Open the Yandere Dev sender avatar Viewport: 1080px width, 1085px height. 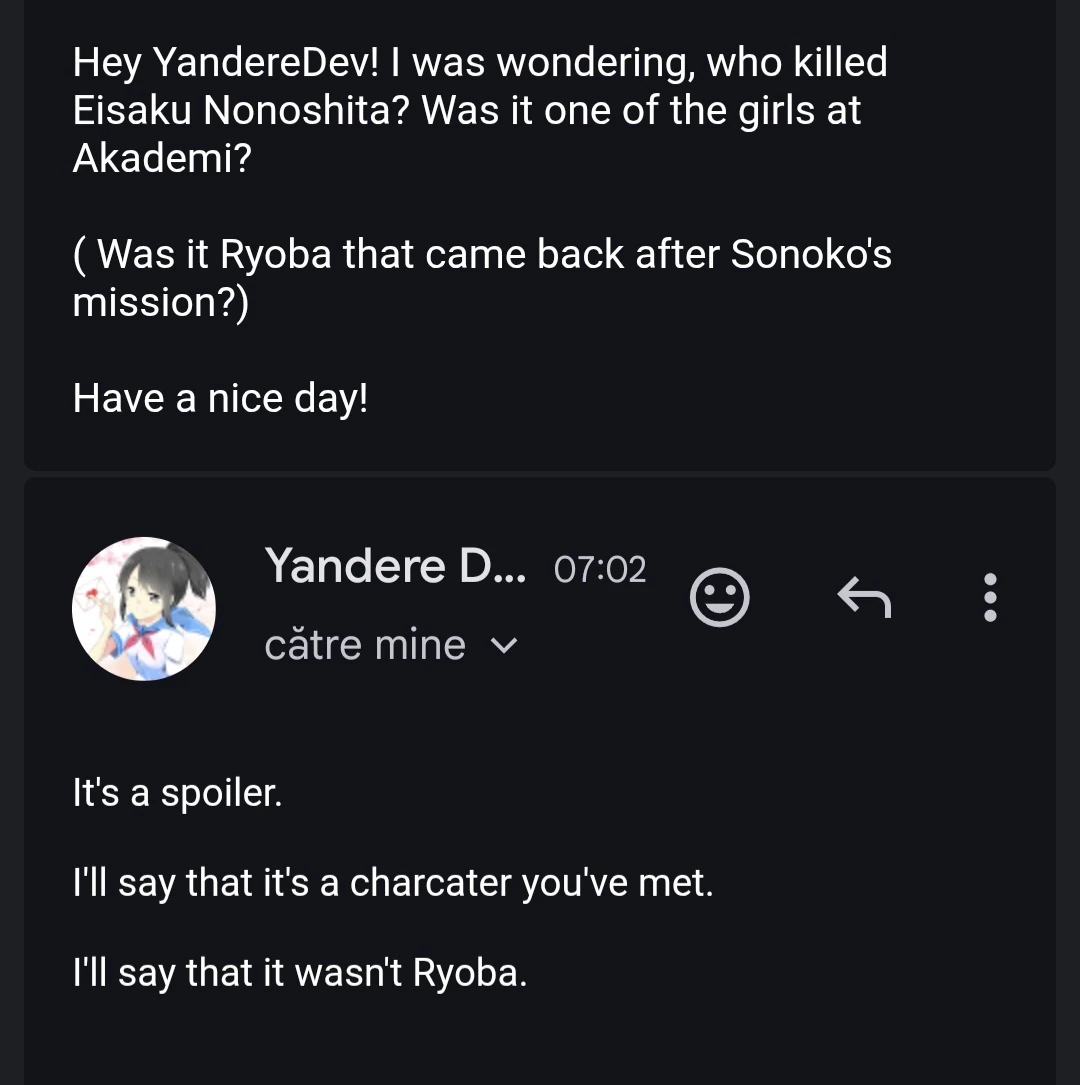(144, 609)
